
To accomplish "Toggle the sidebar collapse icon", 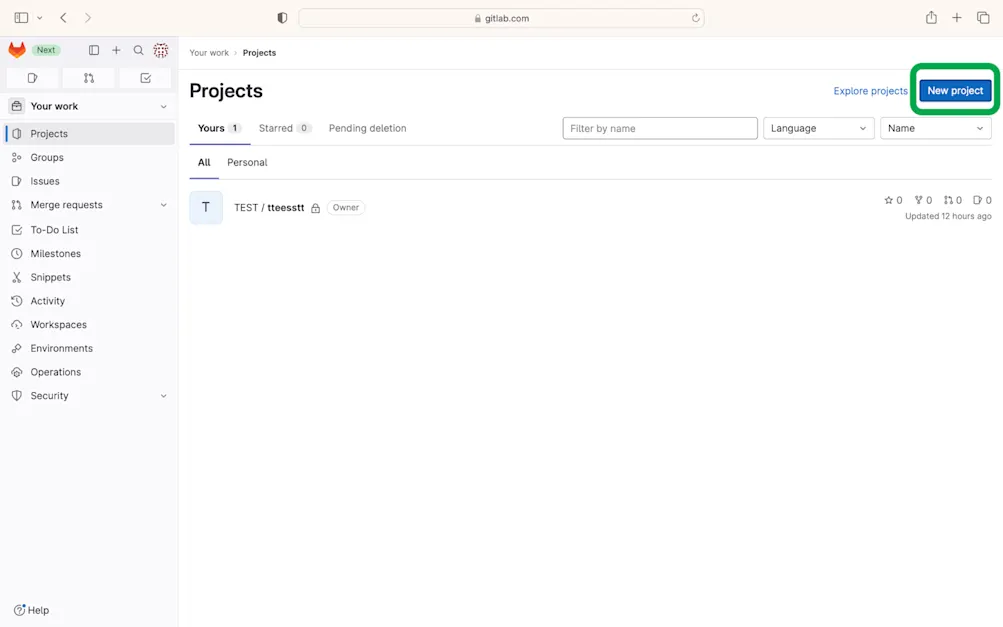I will [92, 49].
